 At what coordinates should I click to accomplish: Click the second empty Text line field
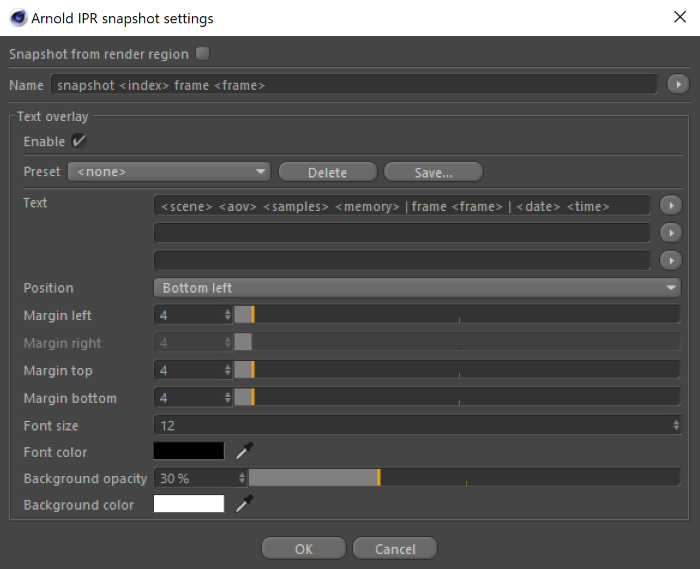402,233
